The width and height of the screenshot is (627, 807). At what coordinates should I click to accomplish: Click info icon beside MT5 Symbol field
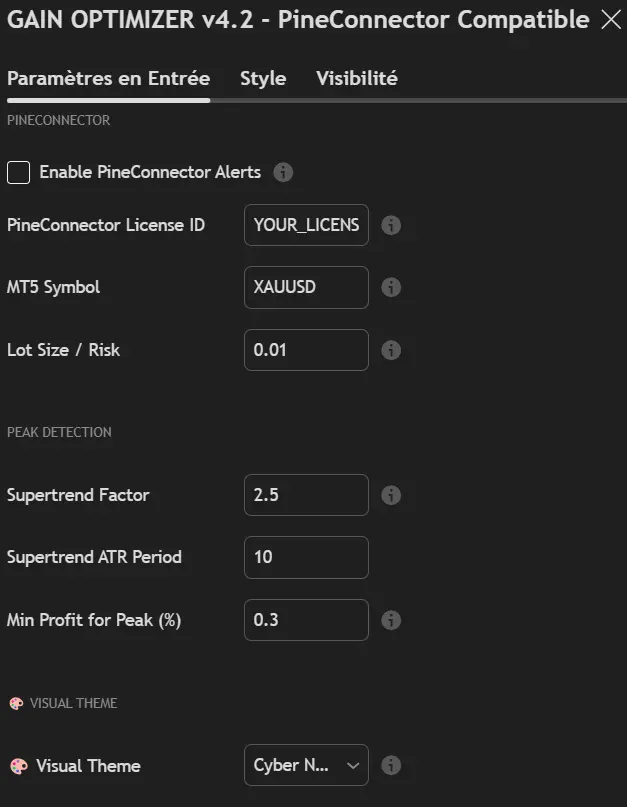point(392,287)
